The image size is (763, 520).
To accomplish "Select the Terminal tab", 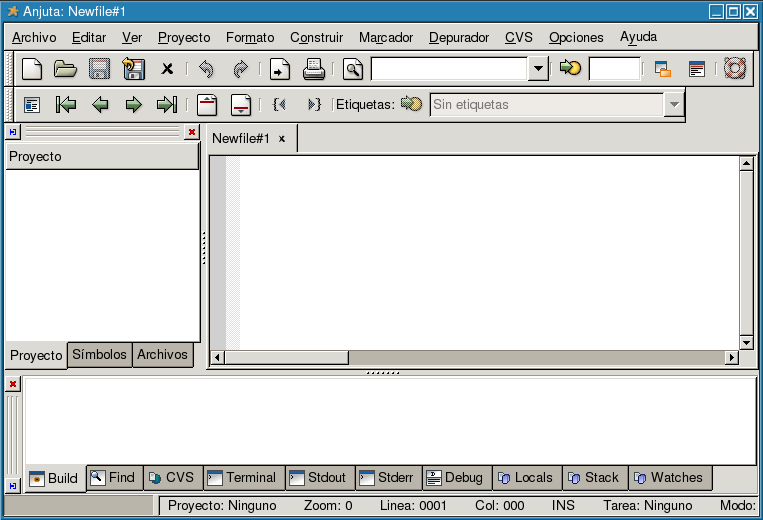I will (244, 478).
